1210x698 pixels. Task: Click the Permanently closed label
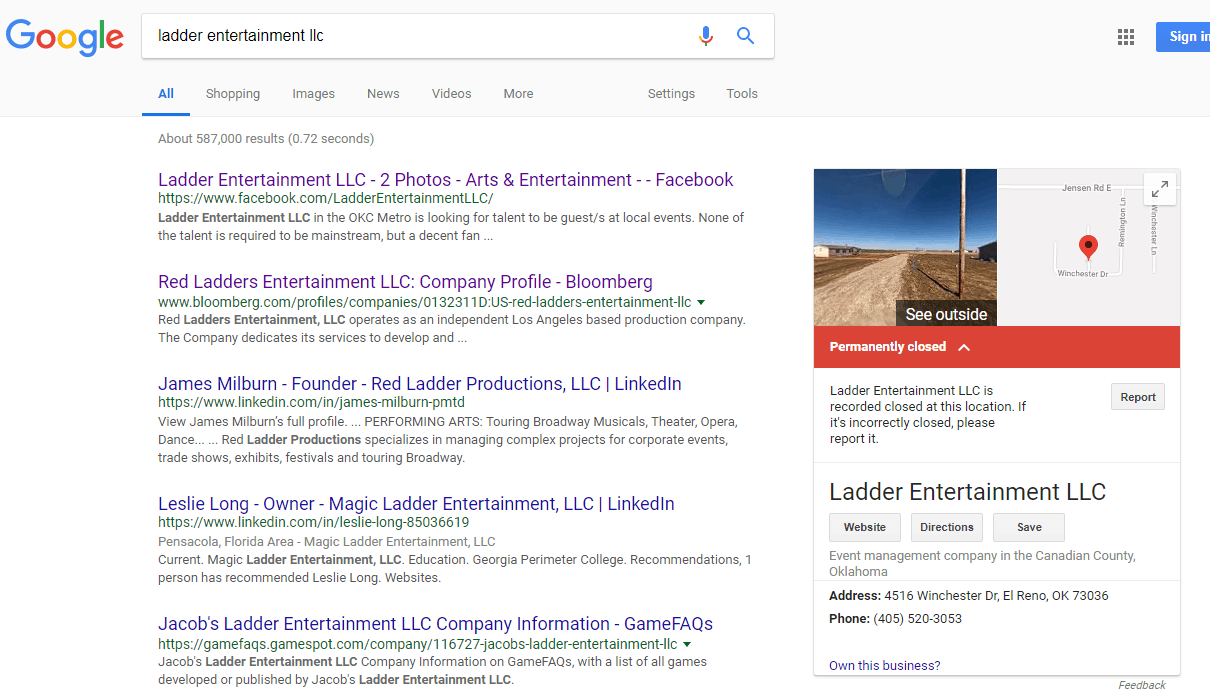tap(888, 347)
